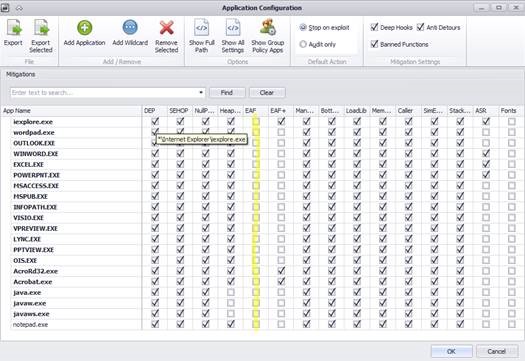Select the MSACCESS.EXE row
Image resolution: width=525 pixels, height=361 pixels.
pos(267,186)
